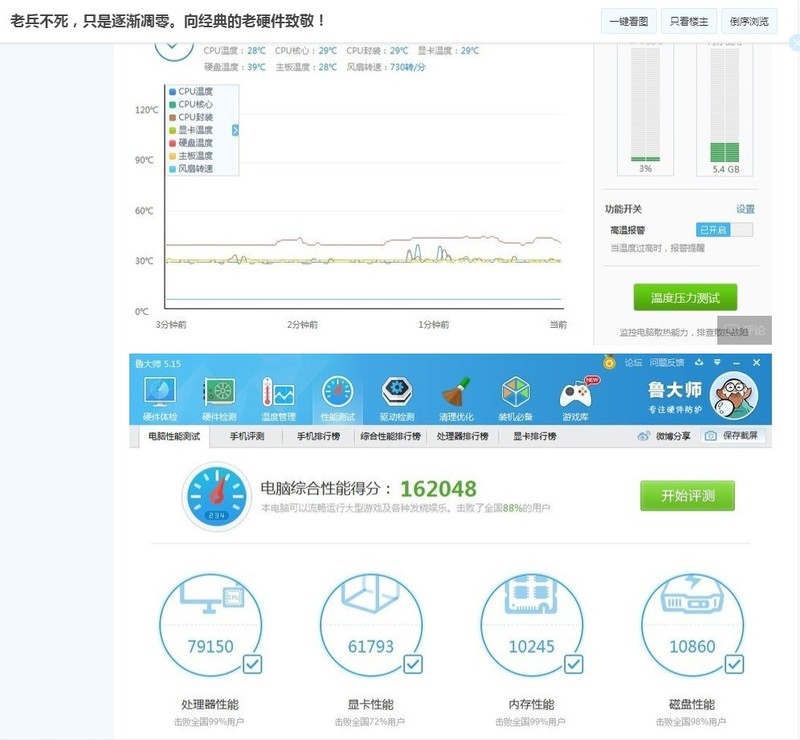
Task: Click the orange 主板温度 legend swatch
Action: 172,156
